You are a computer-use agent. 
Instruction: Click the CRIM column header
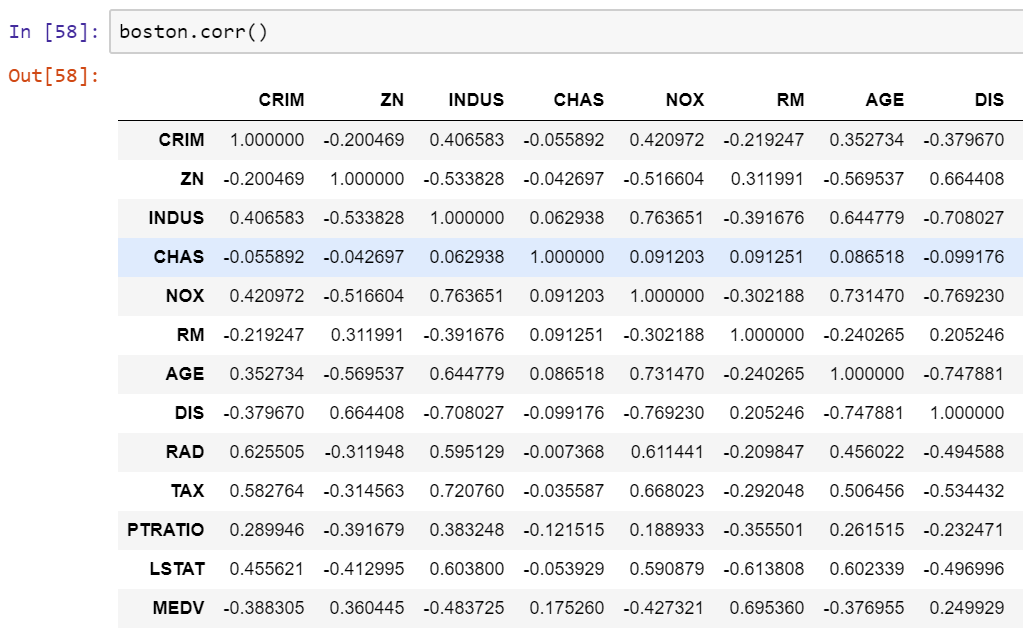281,100
